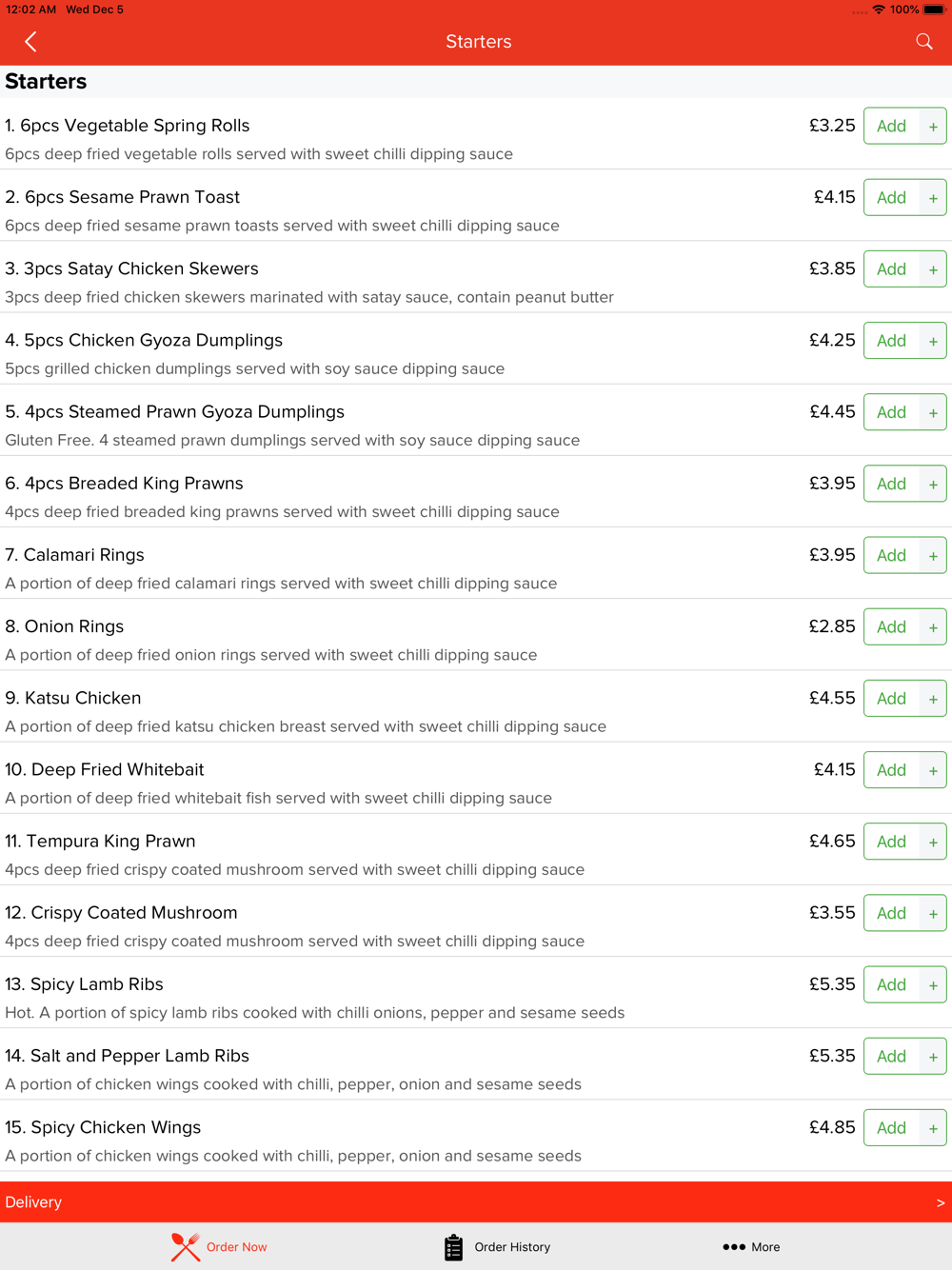Open Order History clipboard icon
The width and height of the screenshot is (952, 1270).
[x=454, y=1247]
